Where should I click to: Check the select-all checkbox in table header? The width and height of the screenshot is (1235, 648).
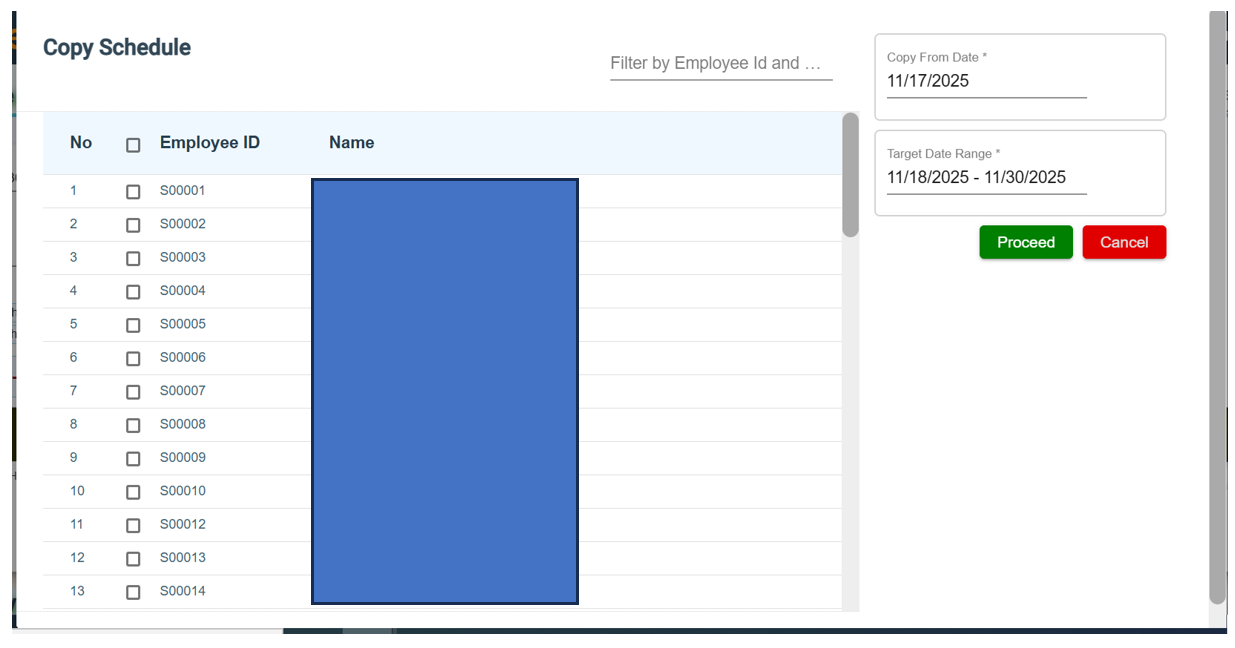coord(133,145)
